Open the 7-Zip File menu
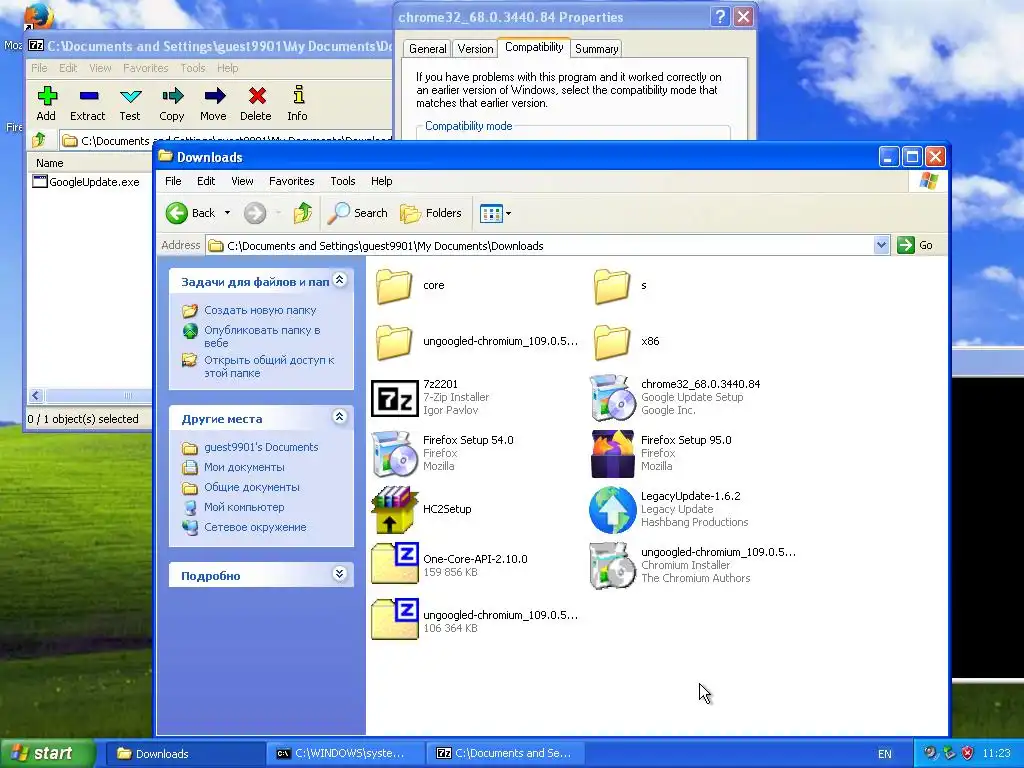This screenshot has height=768, width=1024. [39, 68]
